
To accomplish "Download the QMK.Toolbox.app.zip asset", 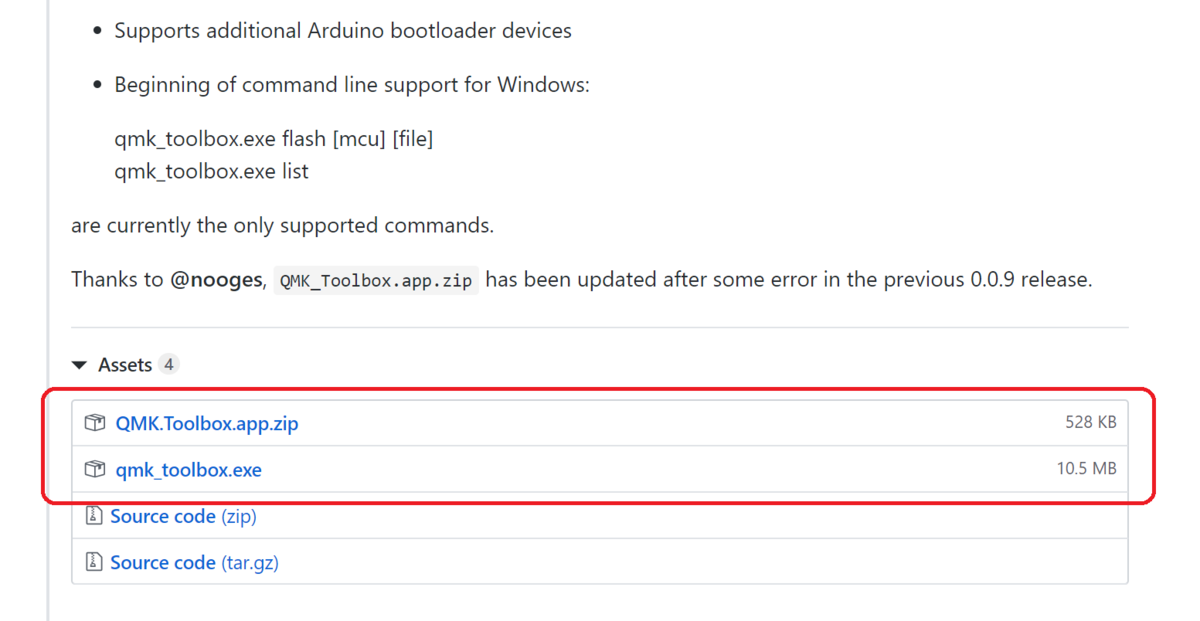I will [207, 423].
